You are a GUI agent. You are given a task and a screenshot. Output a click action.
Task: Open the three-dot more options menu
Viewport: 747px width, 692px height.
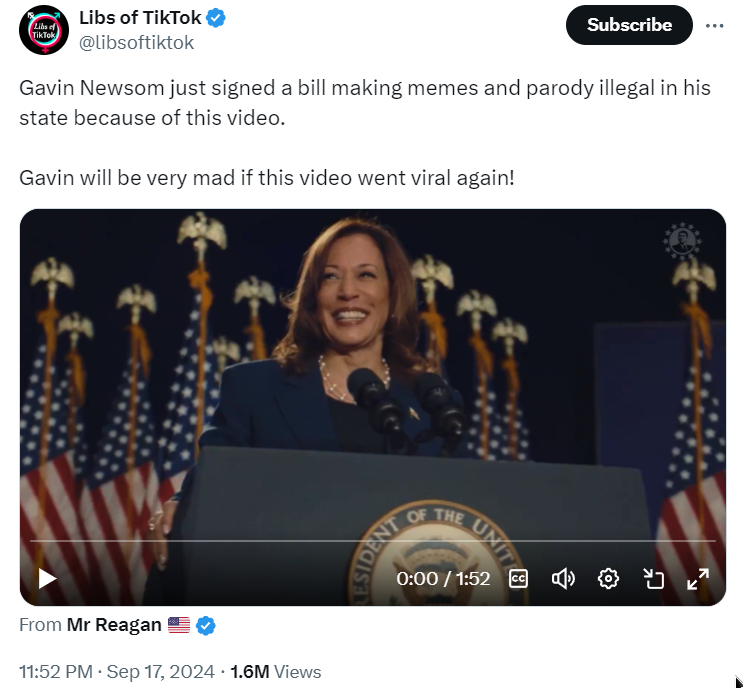[714, 25]
